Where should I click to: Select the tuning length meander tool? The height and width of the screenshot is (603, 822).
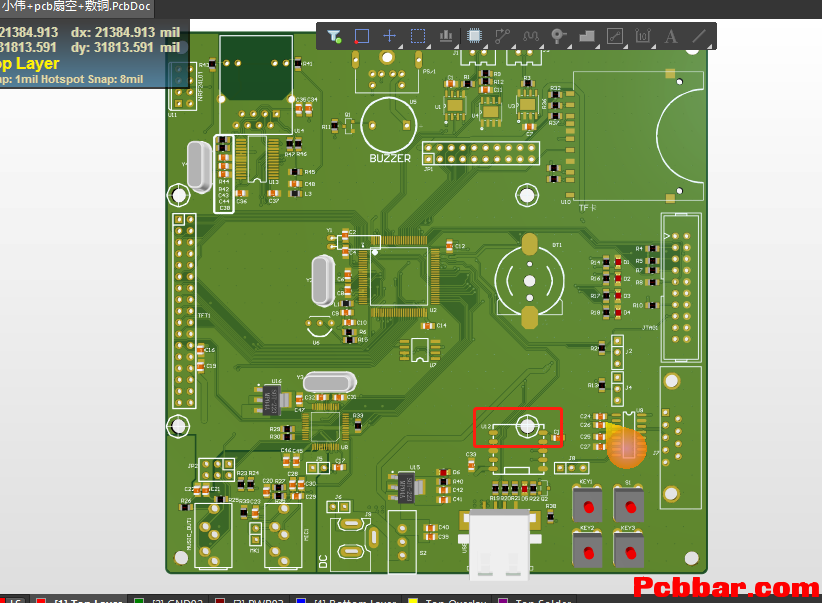click(531, 36)
